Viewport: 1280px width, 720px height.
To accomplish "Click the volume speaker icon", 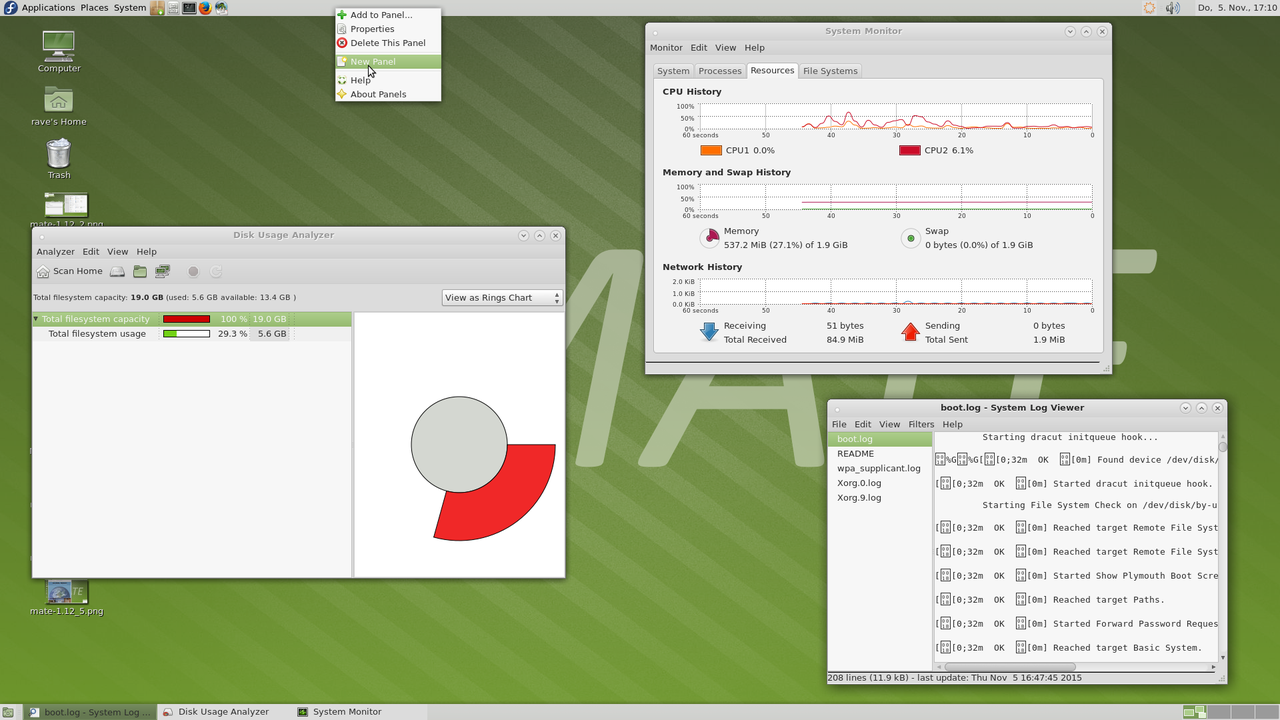I will pyautogui.click(x=1173, y=8).
